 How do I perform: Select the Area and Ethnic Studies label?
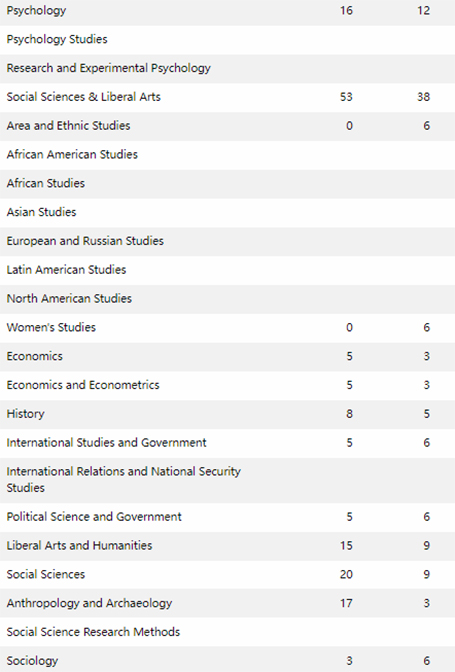(x=69, y=126)
